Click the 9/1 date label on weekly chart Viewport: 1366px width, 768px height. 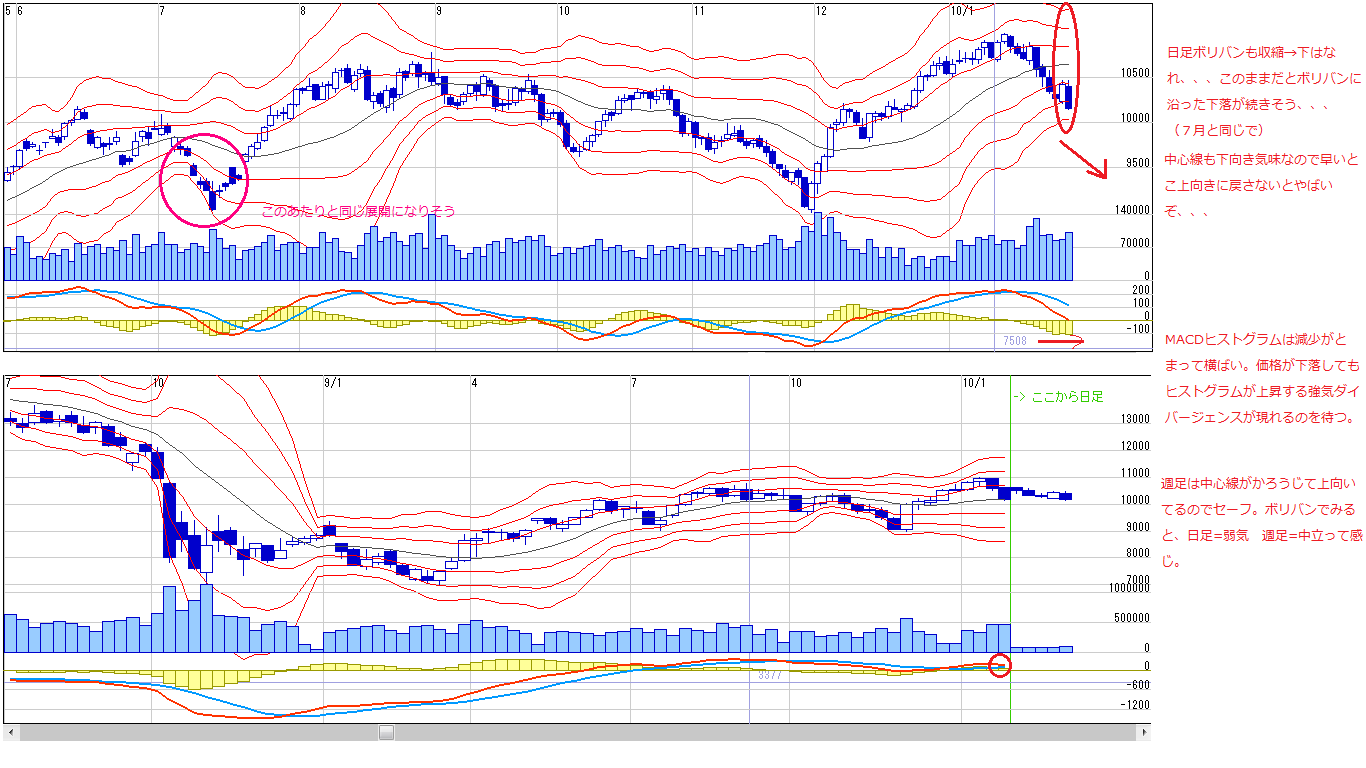(x=333, y=383)
